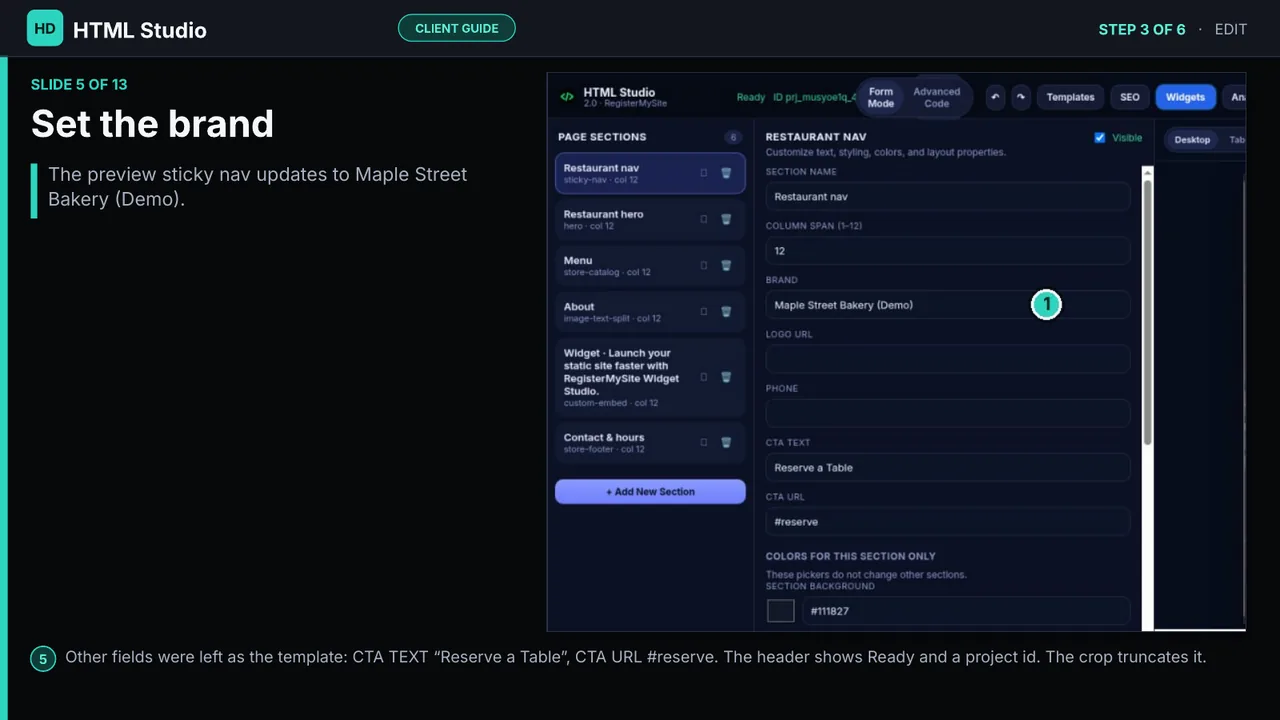1280x720 pixels.
Task: Delete the Widget custom-embed section via trash icon
Action: pyautogui.click(x=726, y=377)
